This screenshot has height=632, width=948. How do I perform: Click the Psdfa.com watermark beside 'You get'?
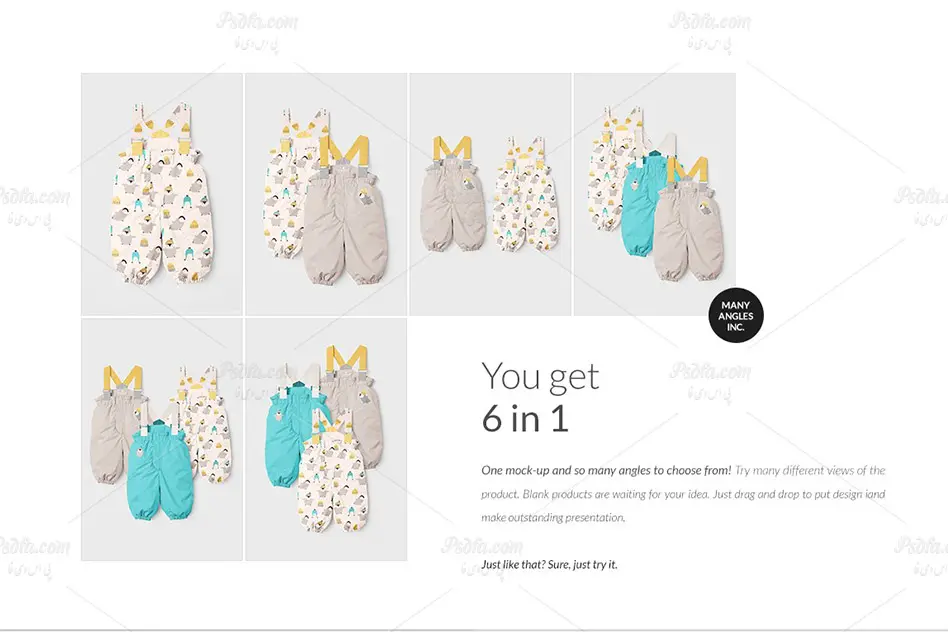point(710,381)
